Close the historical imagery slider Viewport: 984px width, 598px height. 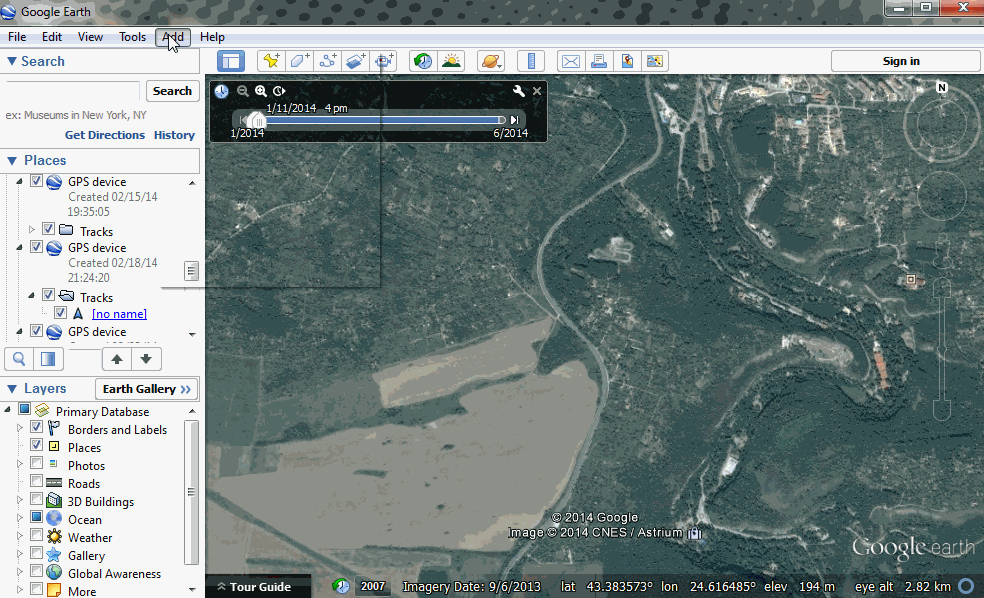[x=537, y=91]
